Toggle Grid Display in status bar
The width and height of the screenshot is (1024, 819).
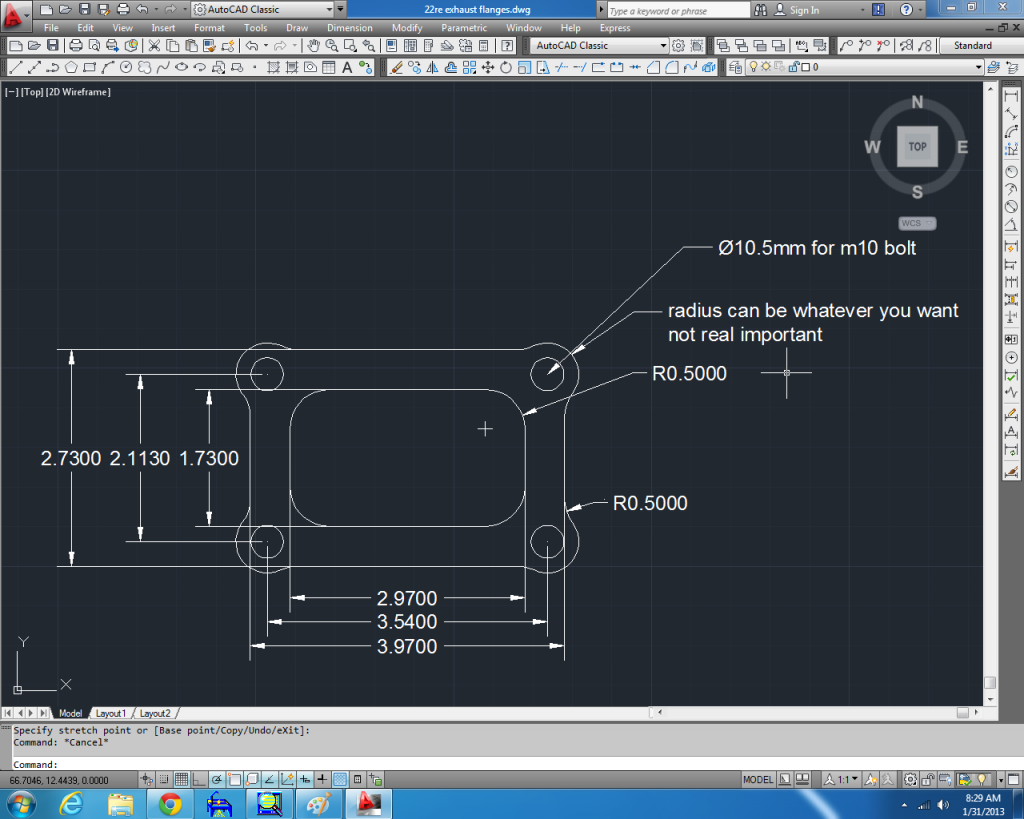[182, 779]
